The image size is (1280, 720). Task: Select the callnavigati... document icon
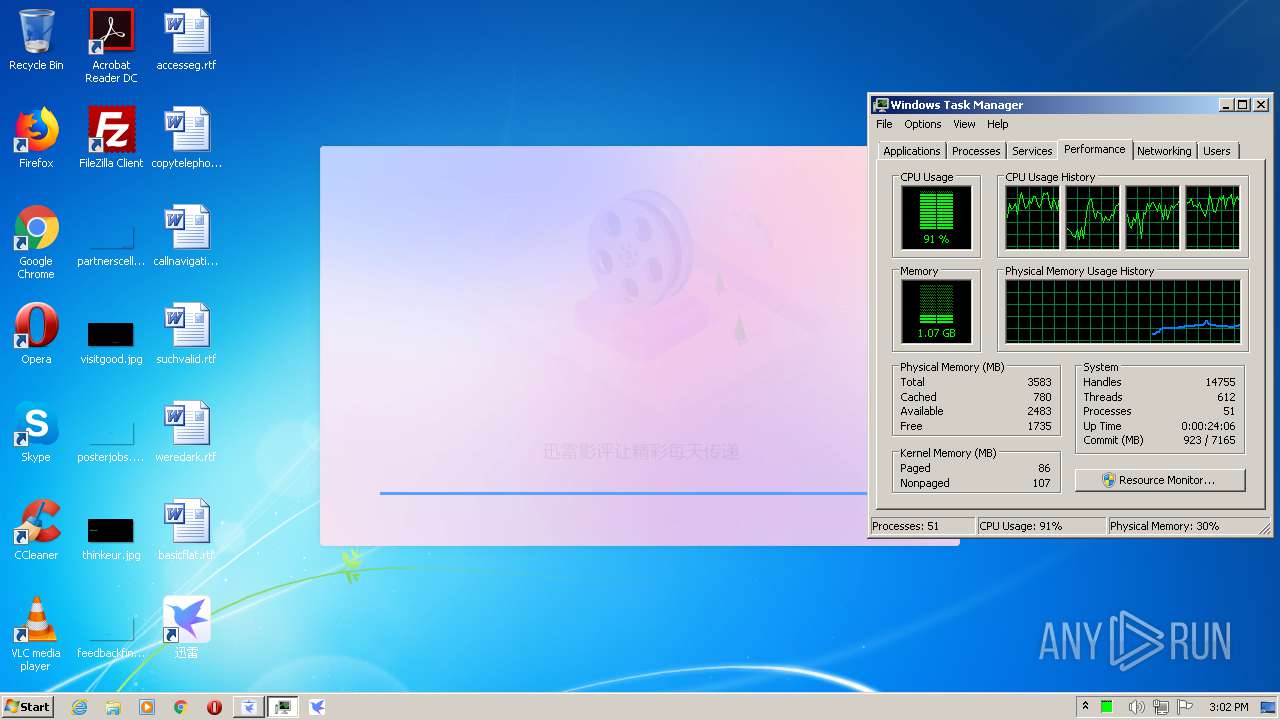pos(186,236)
